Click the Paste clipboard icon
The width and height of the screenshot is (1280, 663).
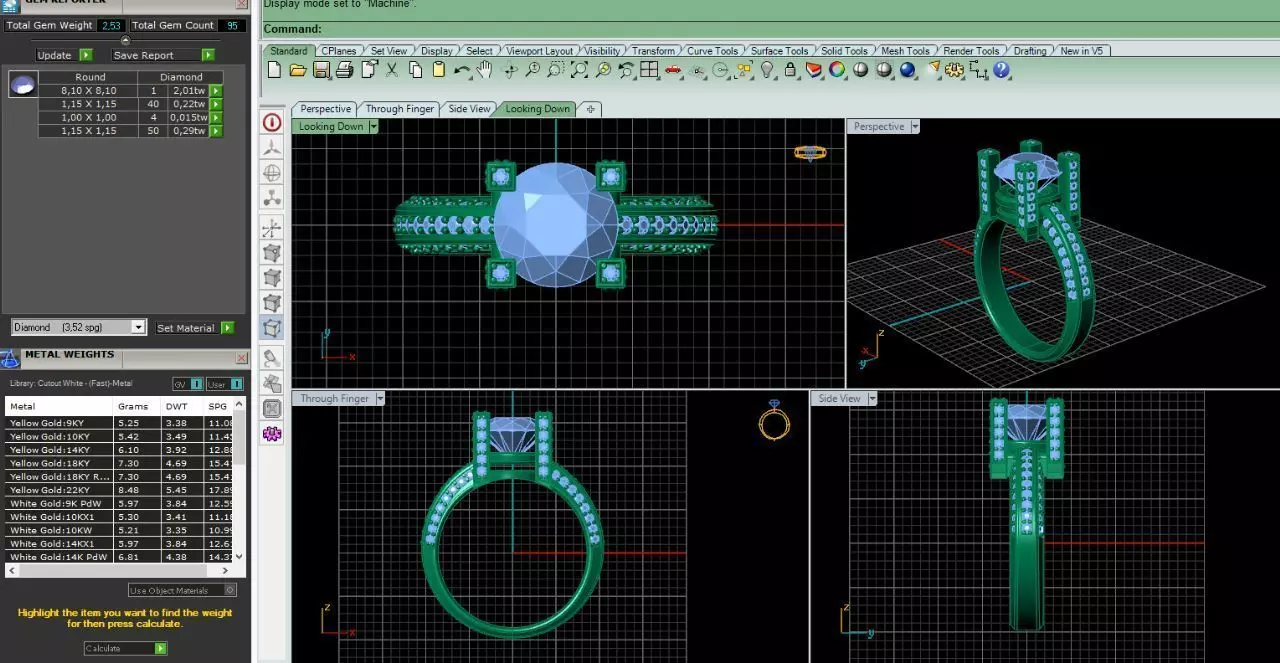coord(438,70)
